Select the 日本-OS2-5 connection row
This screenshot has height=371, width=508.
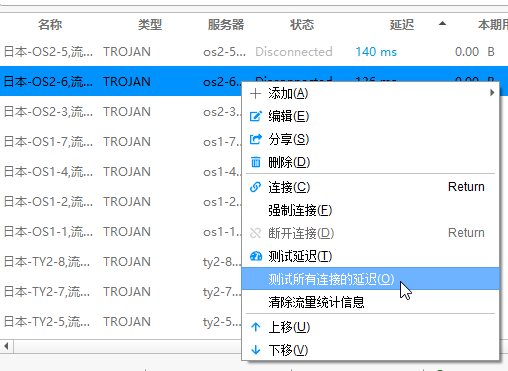click(254, 52)
